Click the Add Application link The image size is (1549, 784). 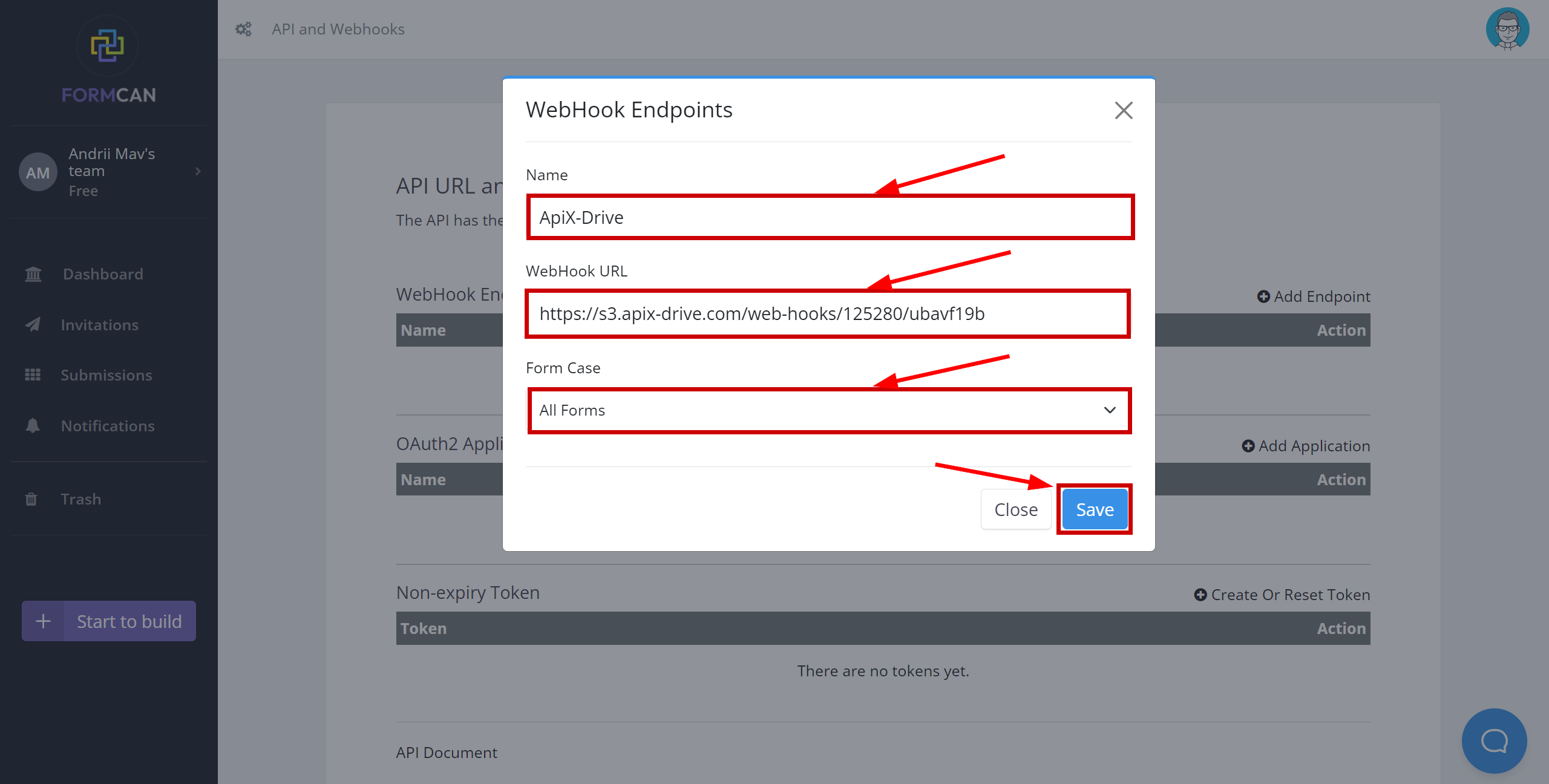click(x=1306, y=446)
